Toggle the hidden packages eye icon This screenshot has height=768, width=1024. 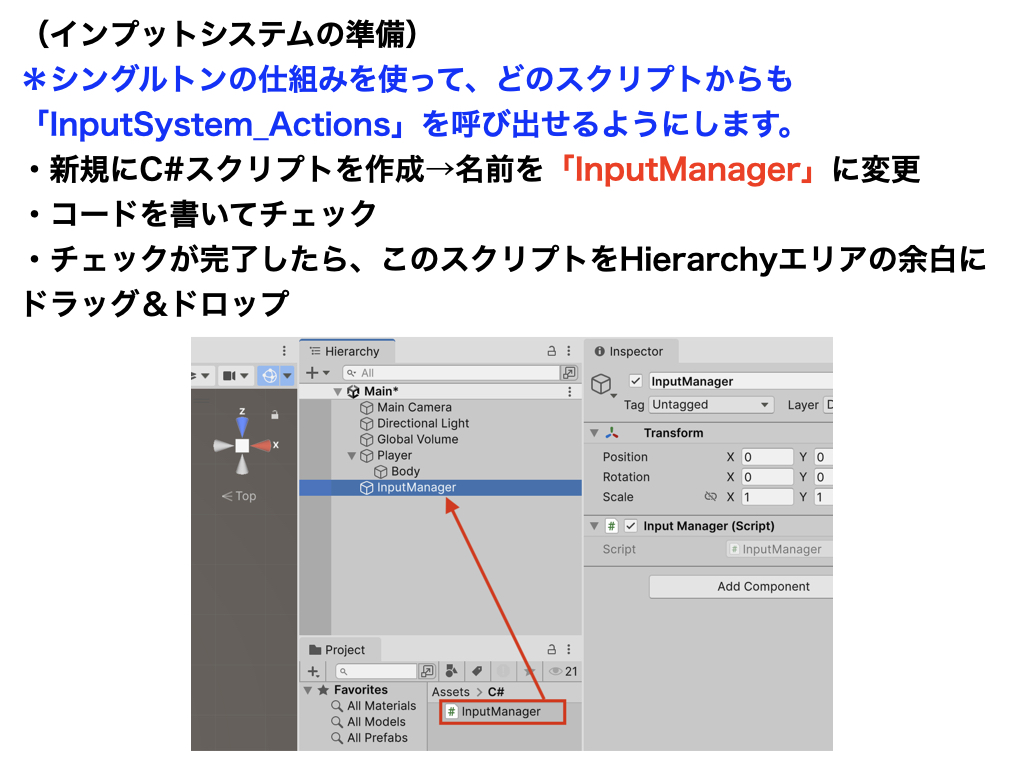tap(563, 671)
